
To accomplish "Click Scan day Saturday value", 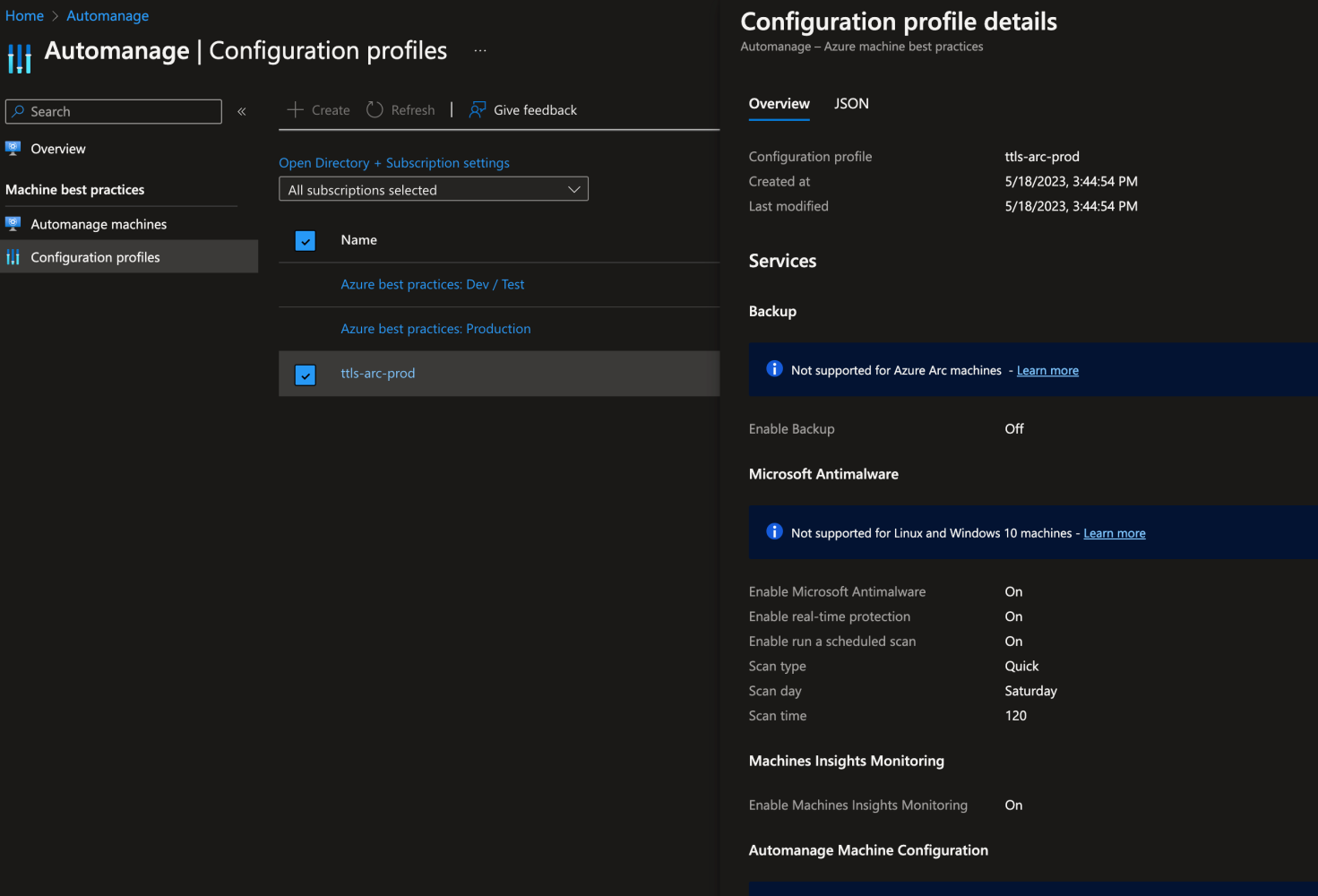I will 1030,691.
